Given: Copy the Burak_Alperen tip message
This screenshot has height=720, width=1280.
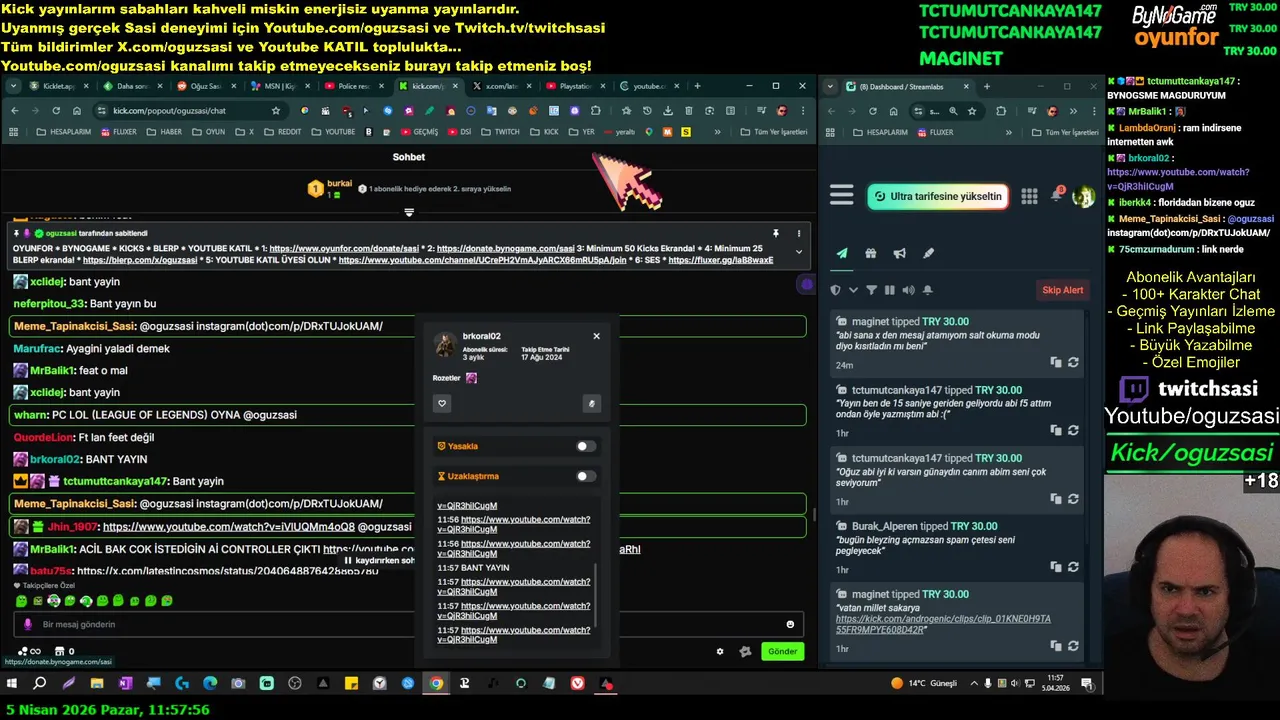Looking at the screenshot, I should click(1056, 566).
